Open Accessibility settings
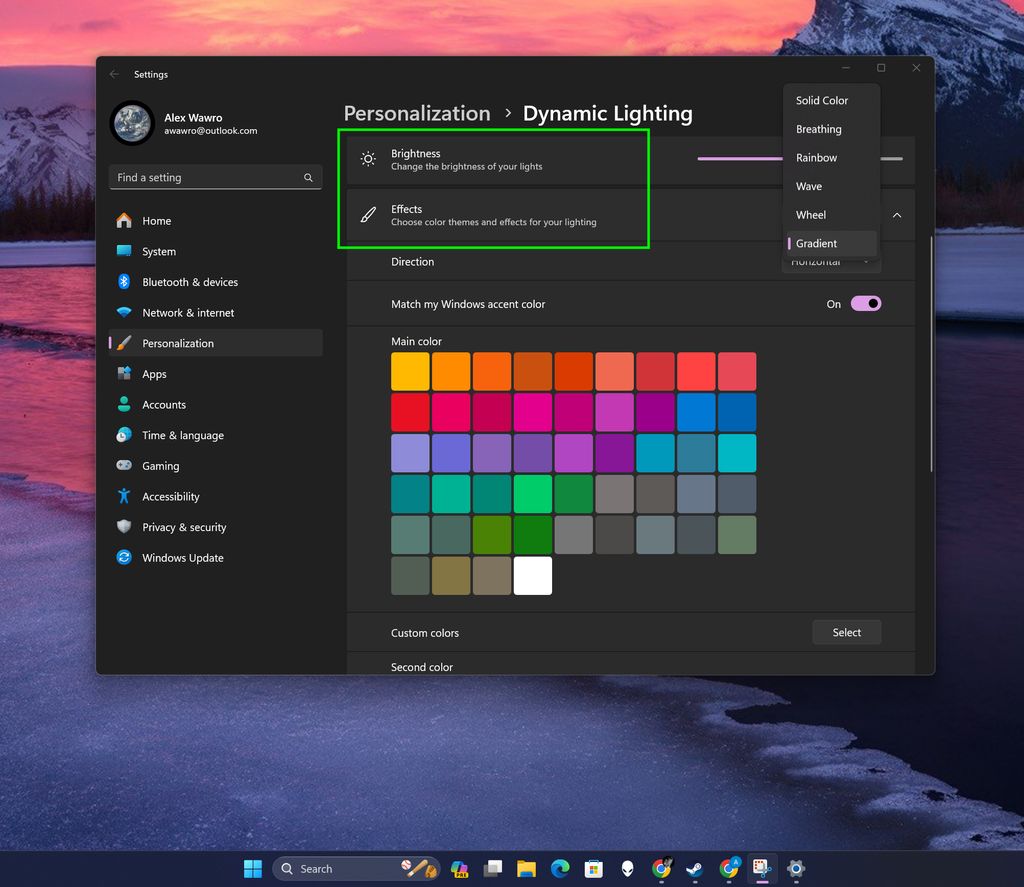This screenshot has width=1024, height=887. tap(170, 496)
